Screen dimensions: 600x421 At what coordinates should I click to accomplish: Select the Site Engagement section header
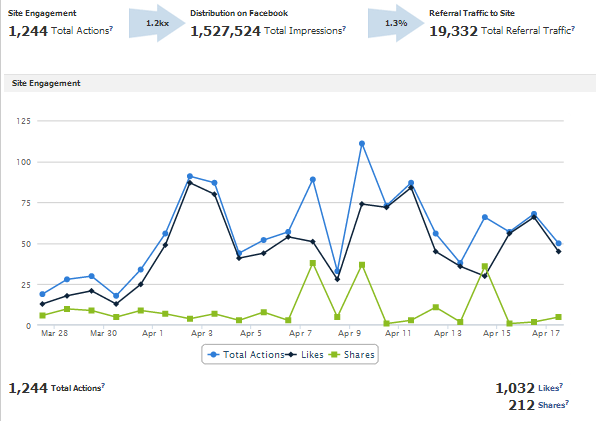(x=300, y=83)
